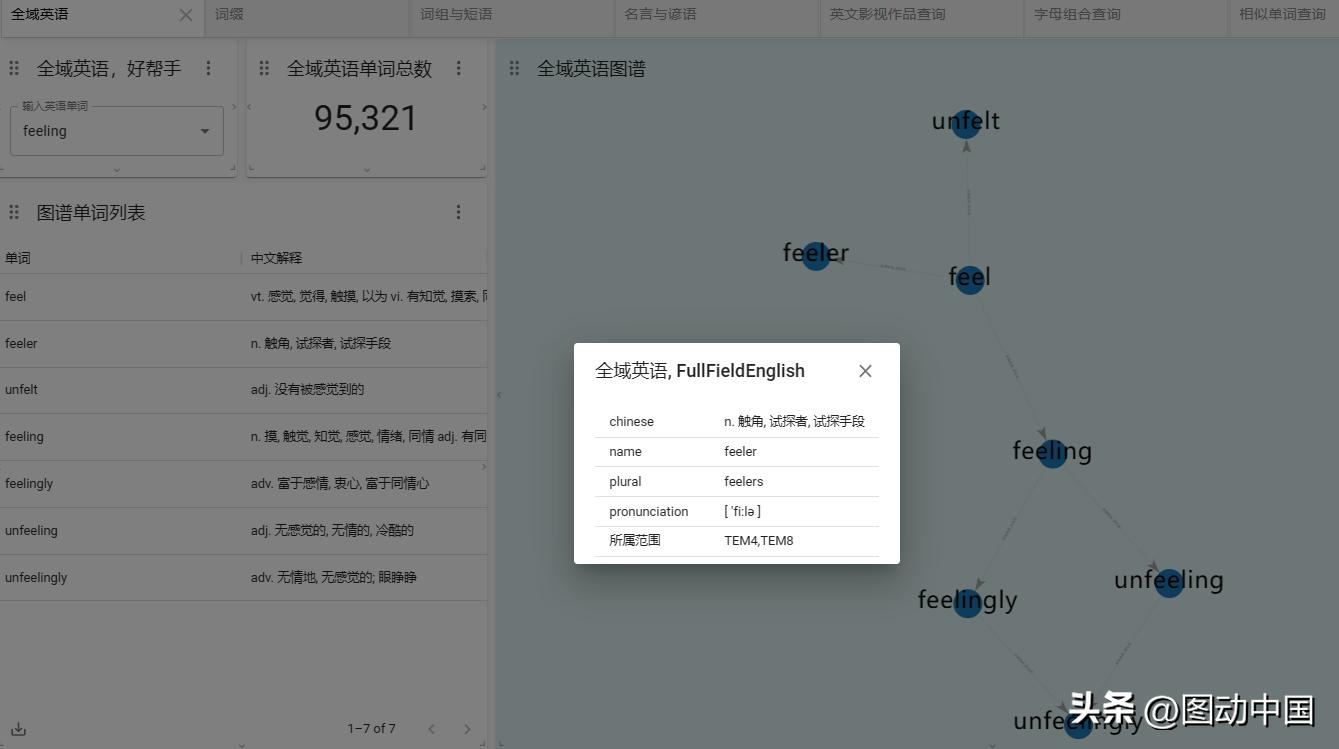The width and height of the screenshot is (1339, 749).
Task: Expand the collapsed panel chevron beside the graph
Action: tap(497, 394)
